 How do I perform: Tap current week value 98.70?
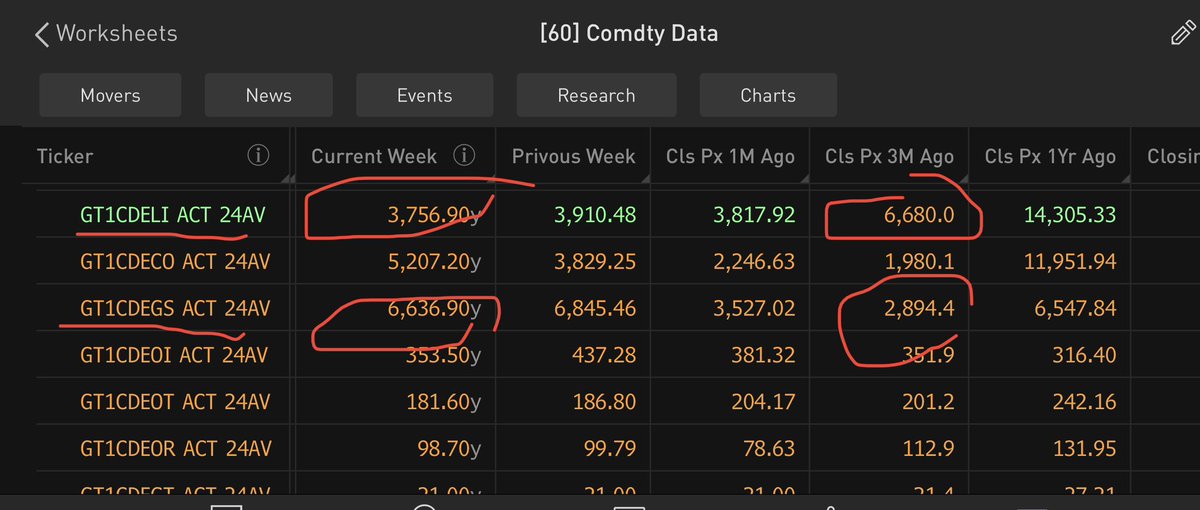450,450
